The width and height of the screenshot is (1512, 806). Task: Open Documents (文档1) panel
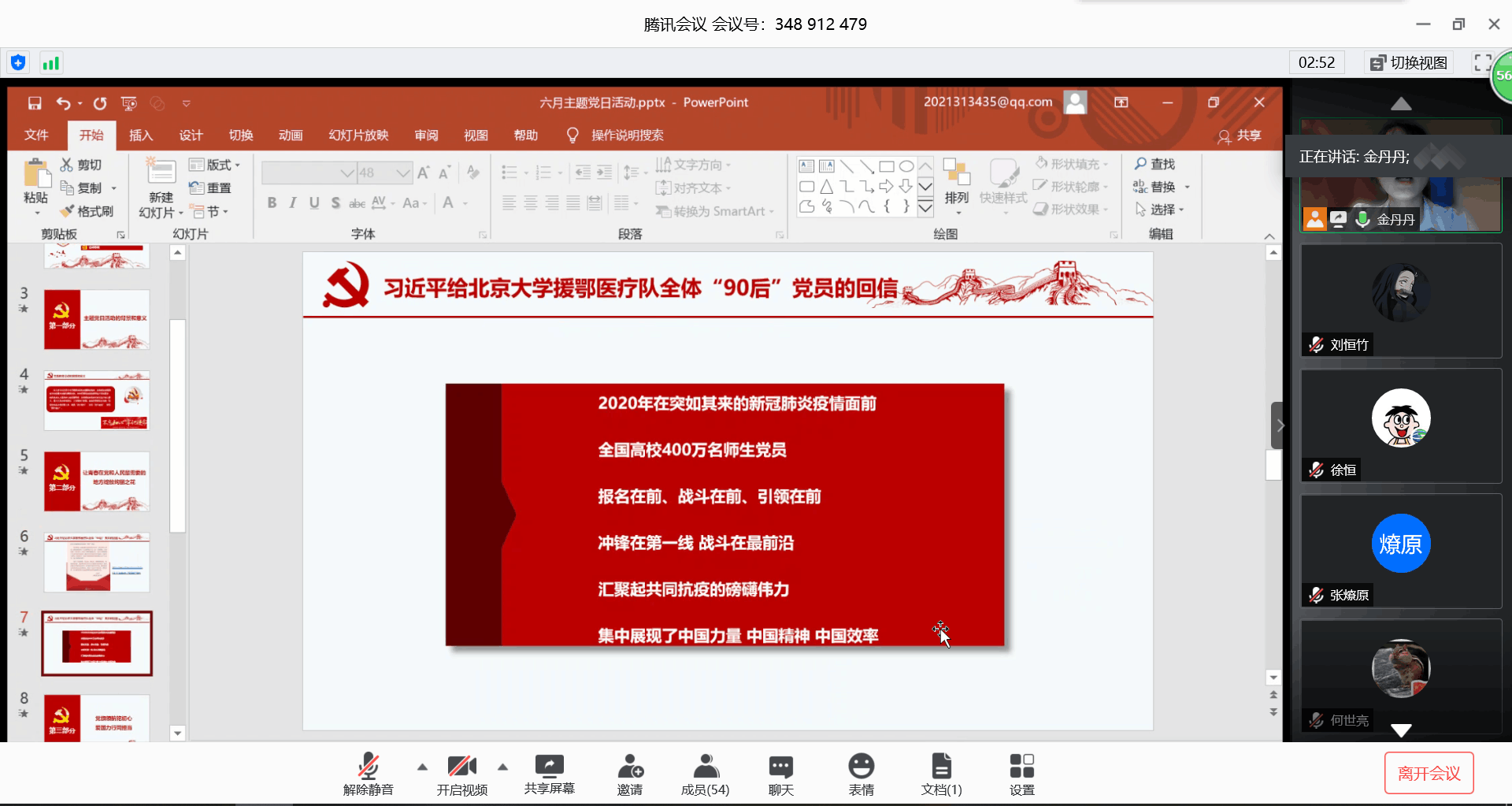pos(942,774)
